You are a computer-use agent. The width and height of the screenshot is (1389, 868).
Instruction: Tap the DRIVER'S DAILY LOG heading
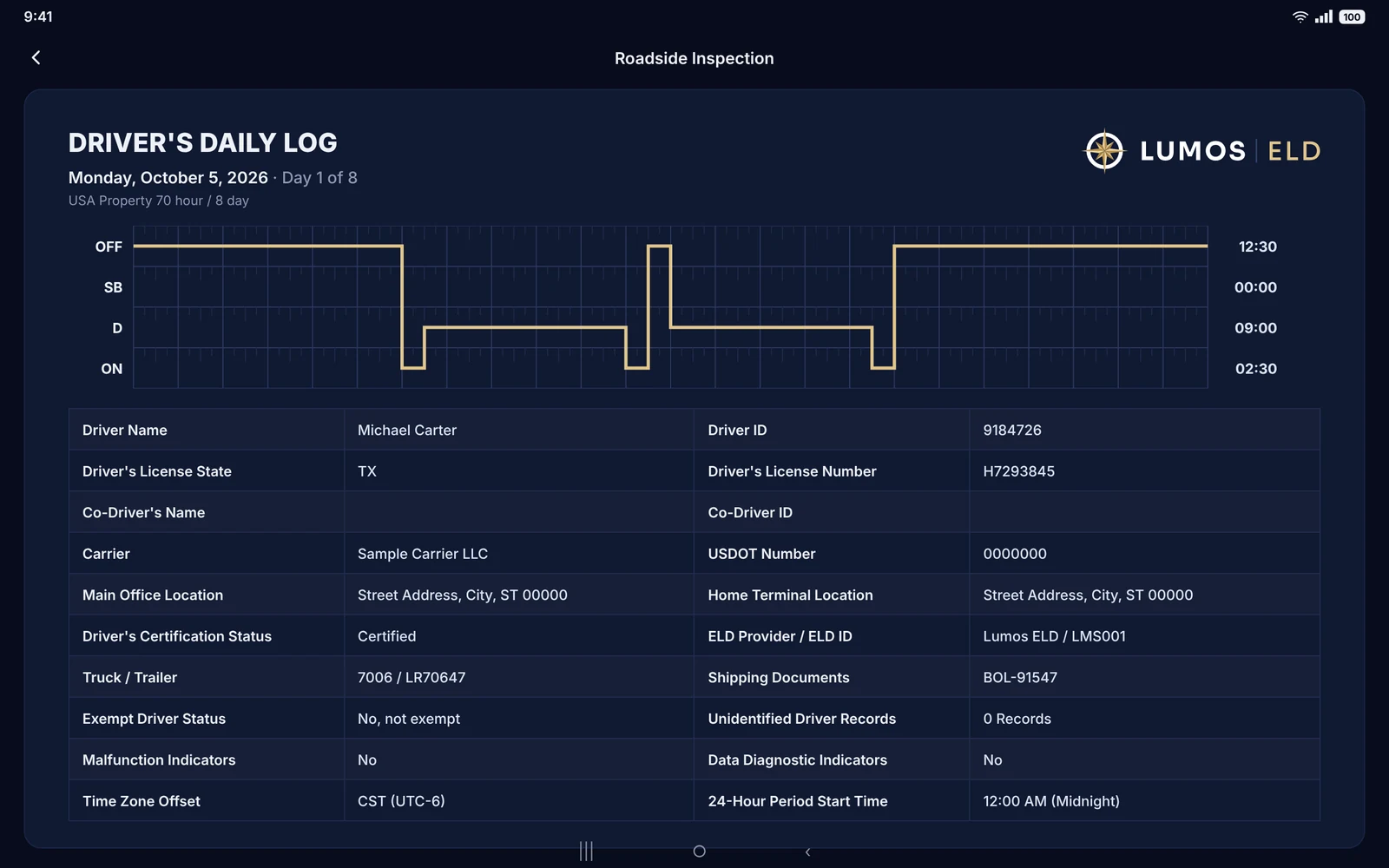pos(203,142)
